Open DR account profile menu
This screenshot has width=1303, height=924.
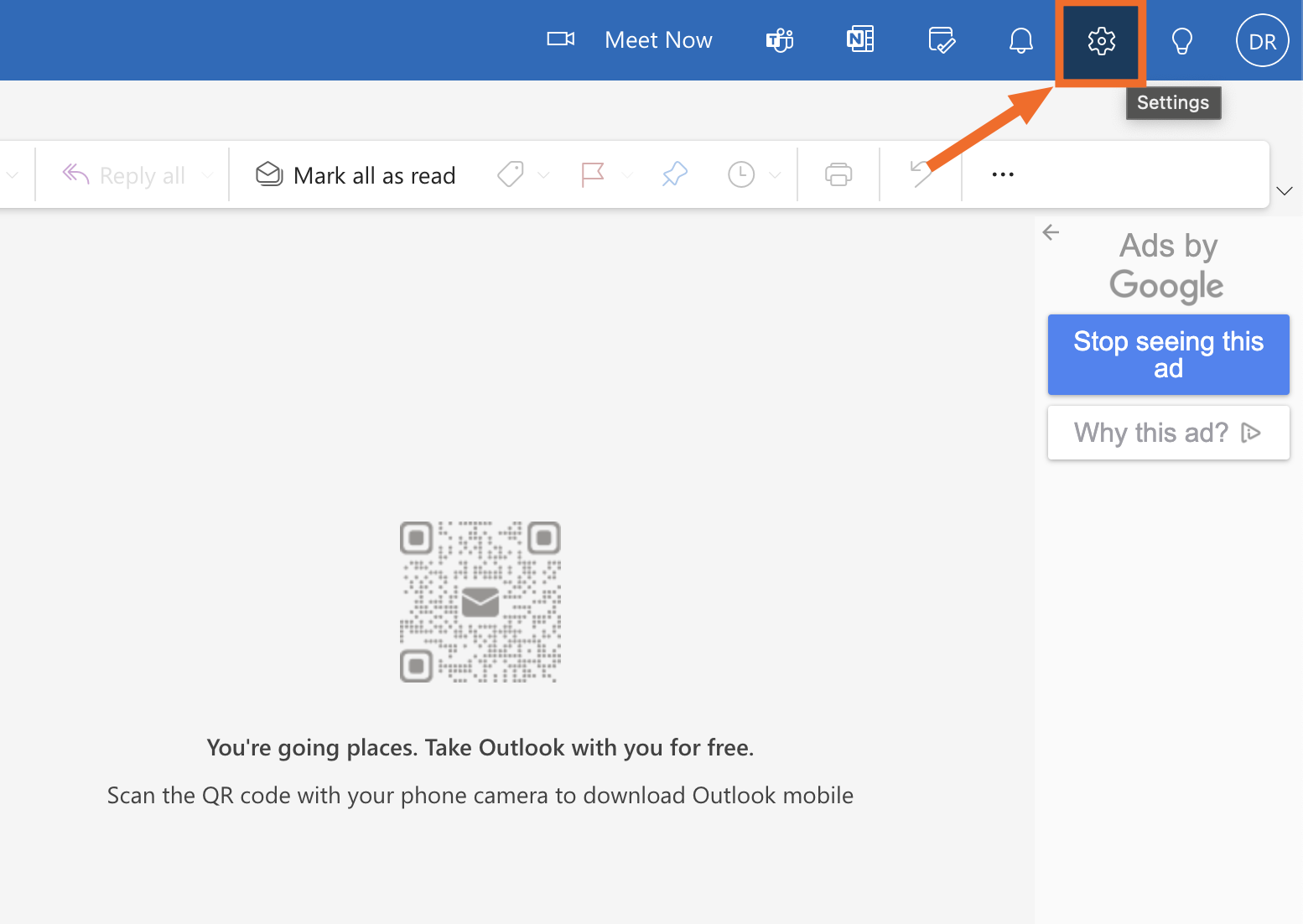pos(1262,40)
